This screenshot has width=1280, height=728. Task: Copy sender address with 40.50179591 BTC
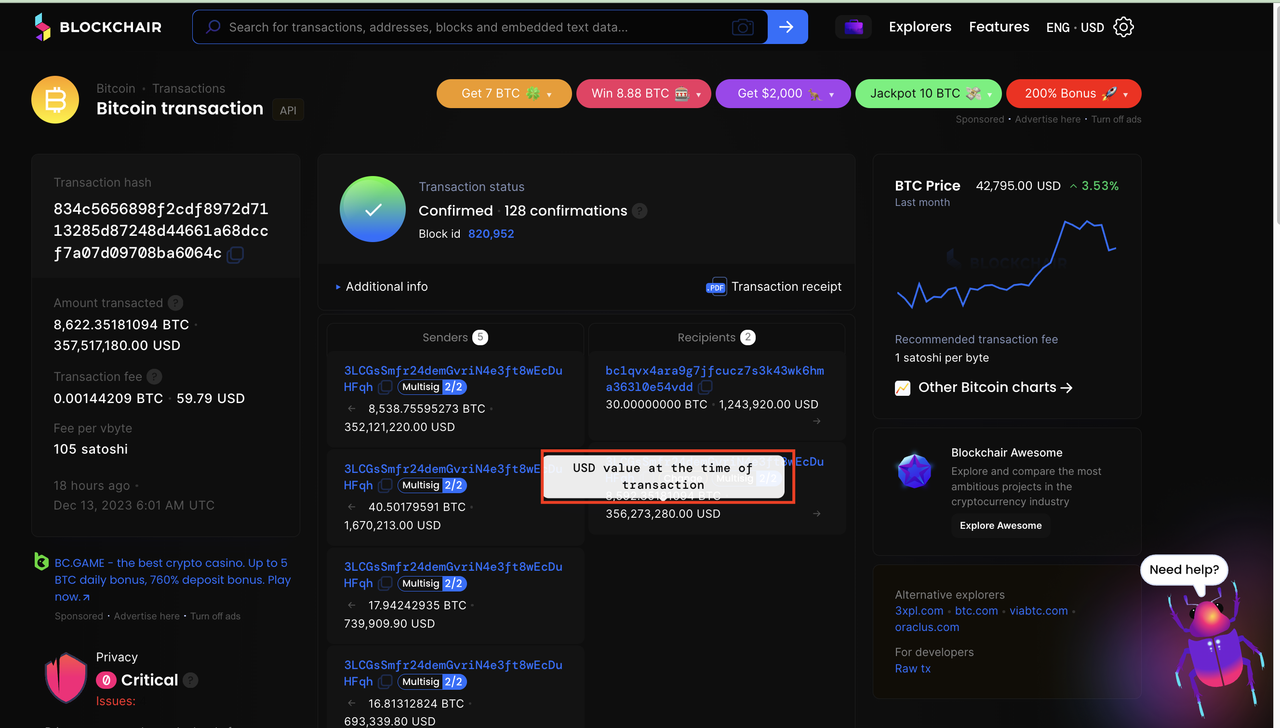coord(385,485)
